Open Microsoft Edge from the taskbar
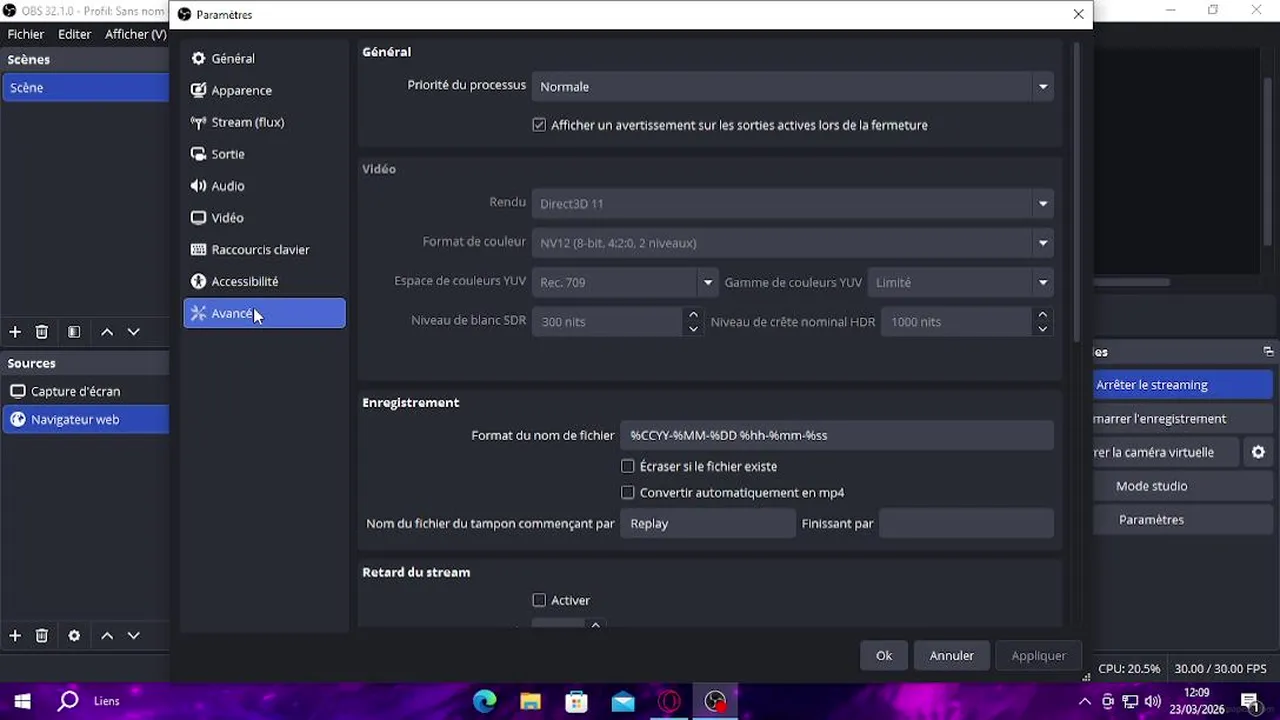Image resolution: width=1280 pixels, height=720 pixels. tap(484, 701)
